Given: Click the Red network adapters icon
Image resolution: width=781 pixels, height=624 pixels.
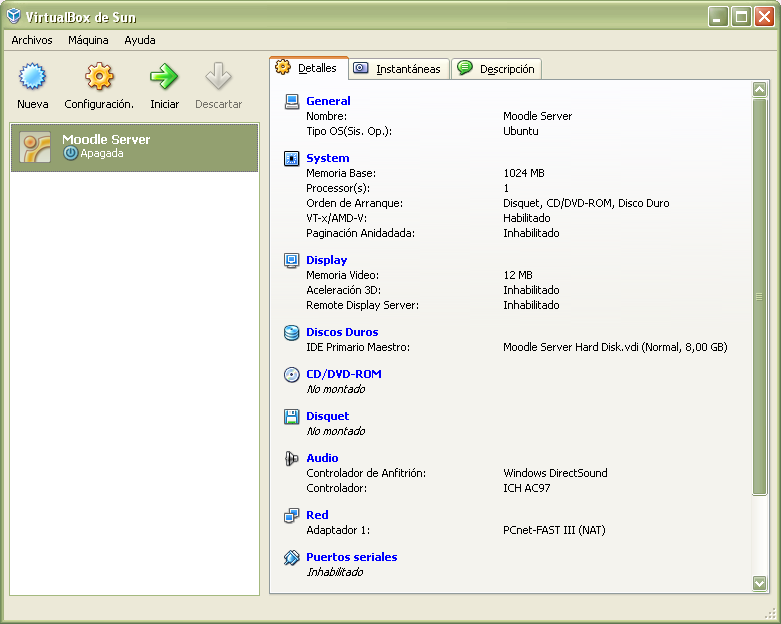Looking at the screenshot, I should tap(291, 515).
